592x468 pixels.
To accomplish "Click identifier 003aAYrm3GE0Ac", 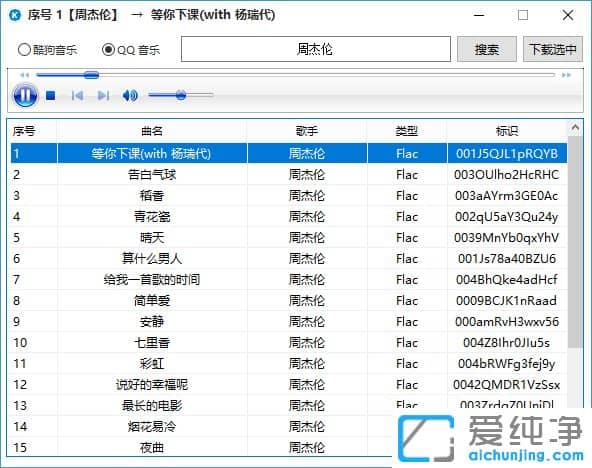I will [507, 196].
